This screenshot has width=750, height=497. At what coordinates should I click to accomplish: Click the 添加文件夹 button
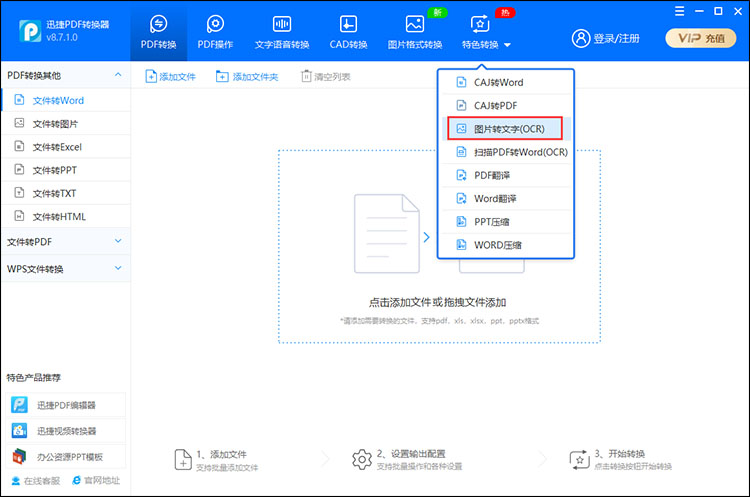coord(247,77)
